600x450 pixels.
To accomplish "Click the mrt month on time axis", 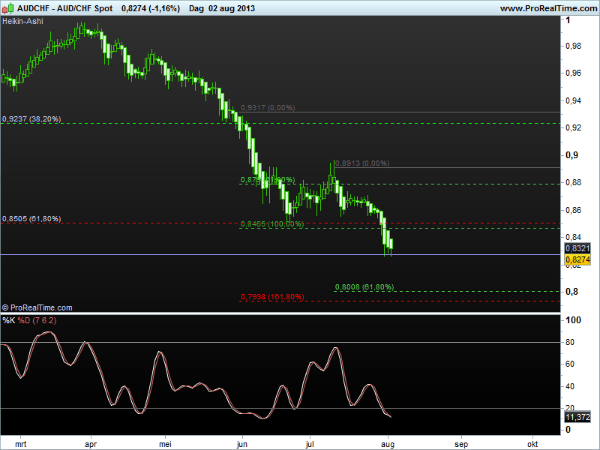I will click(x=20, y=444).
